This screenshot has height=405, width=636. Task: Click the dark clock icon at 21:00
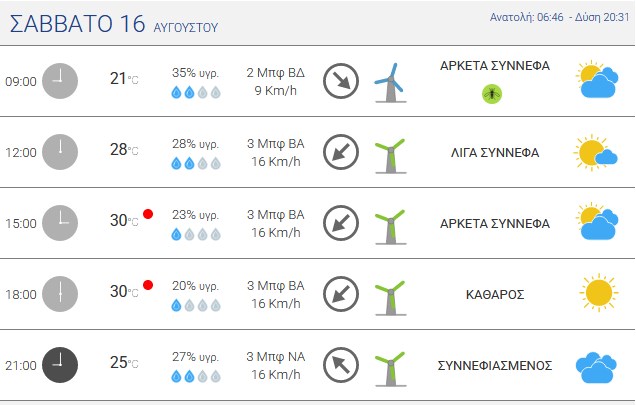tap(61, 363)
